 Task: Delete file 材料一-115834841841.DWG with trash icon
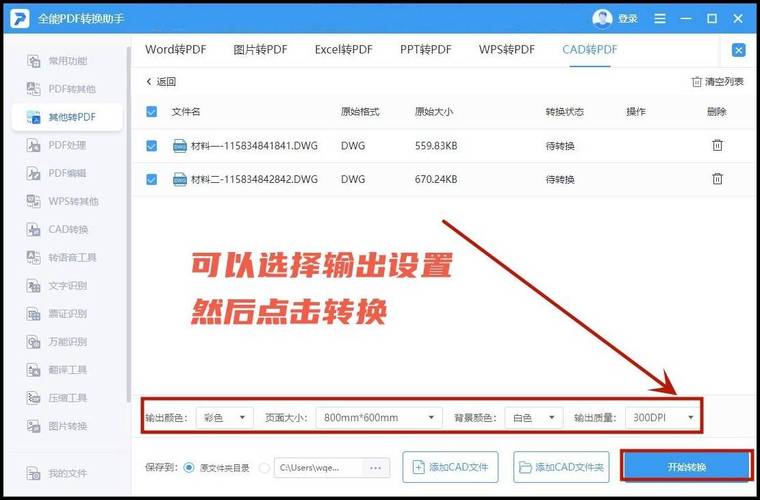pos(717,145)
